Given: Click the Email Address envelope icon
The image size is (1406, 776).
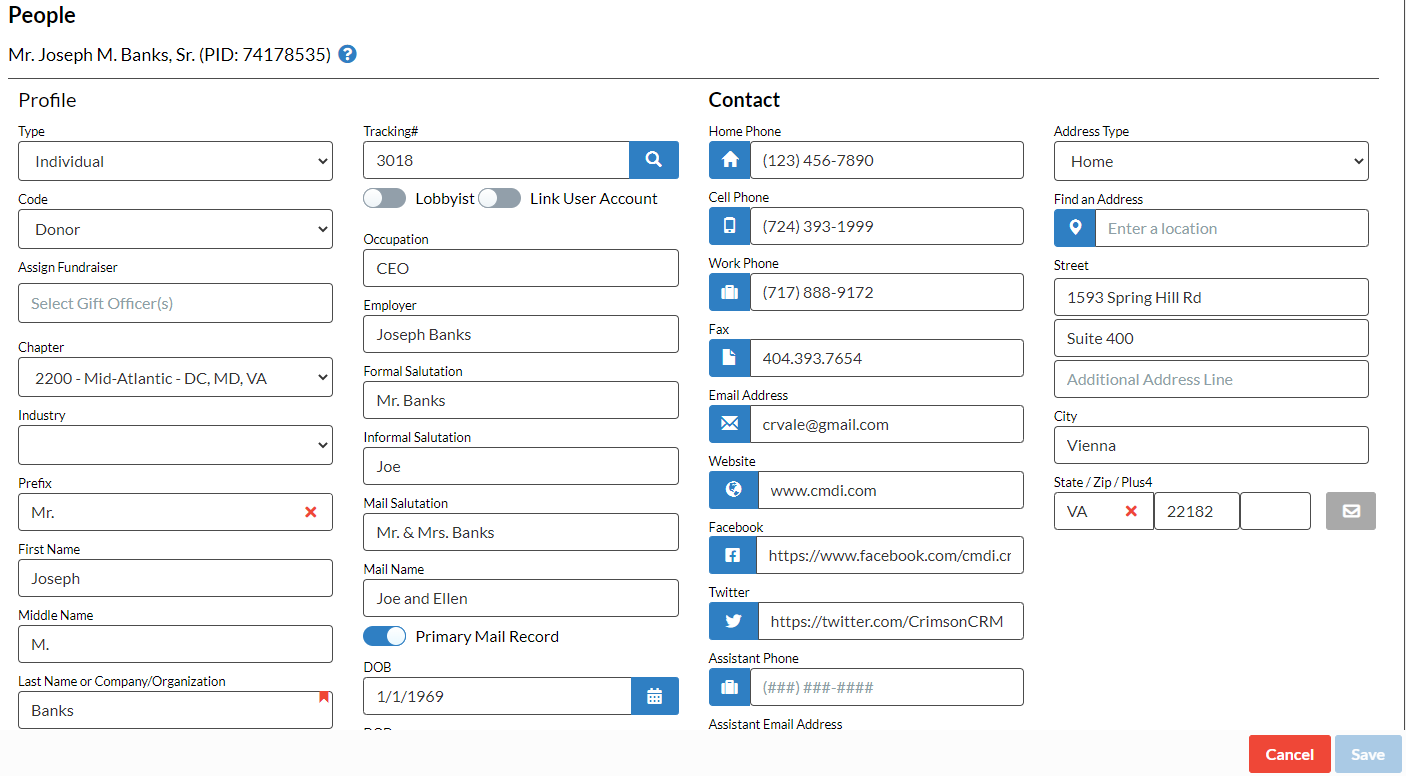Looking at the screenshot, I should coord(729,424).
